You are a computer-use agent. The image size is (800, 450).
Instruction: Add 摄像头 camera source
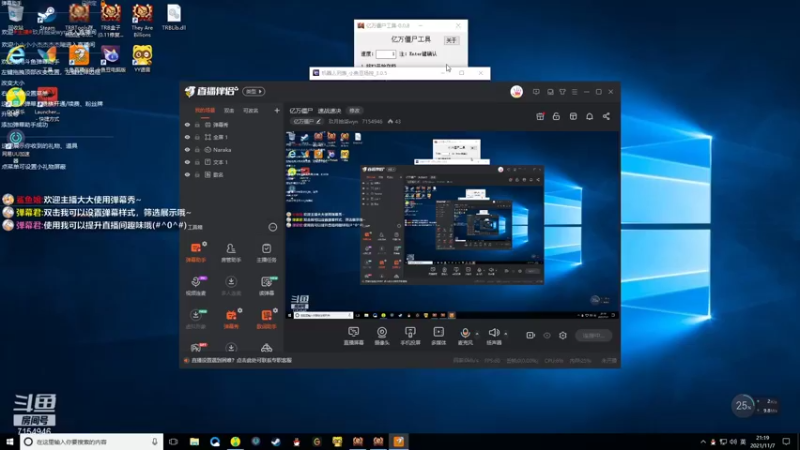tap(382, 336)
